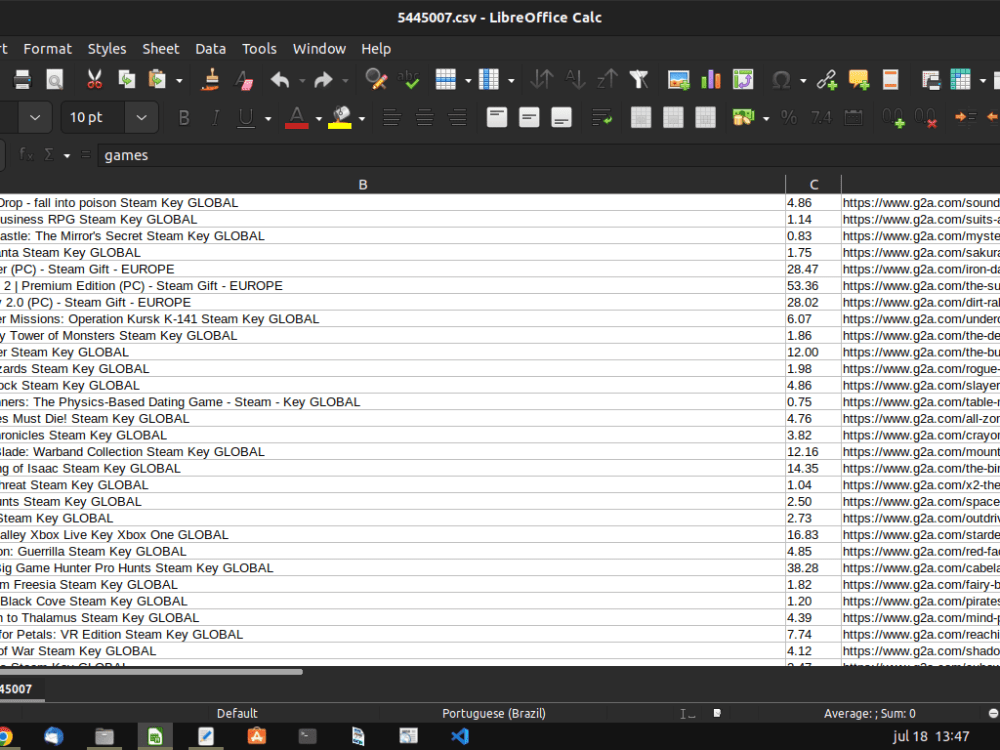The height and width of the screenshot is (750, 1000).
Task: Open the Styles menu
Action: coord(107,48)
